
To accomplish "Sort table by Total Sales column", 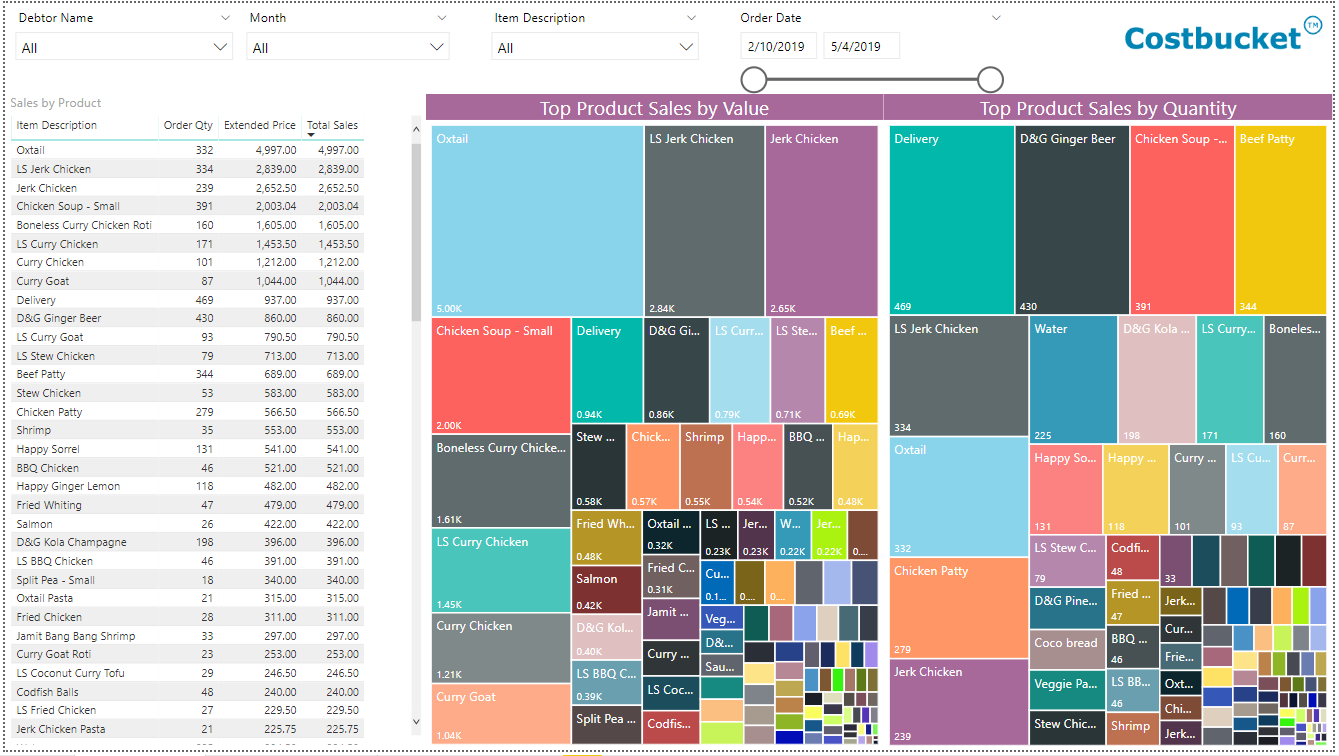I will pos(332,126).
